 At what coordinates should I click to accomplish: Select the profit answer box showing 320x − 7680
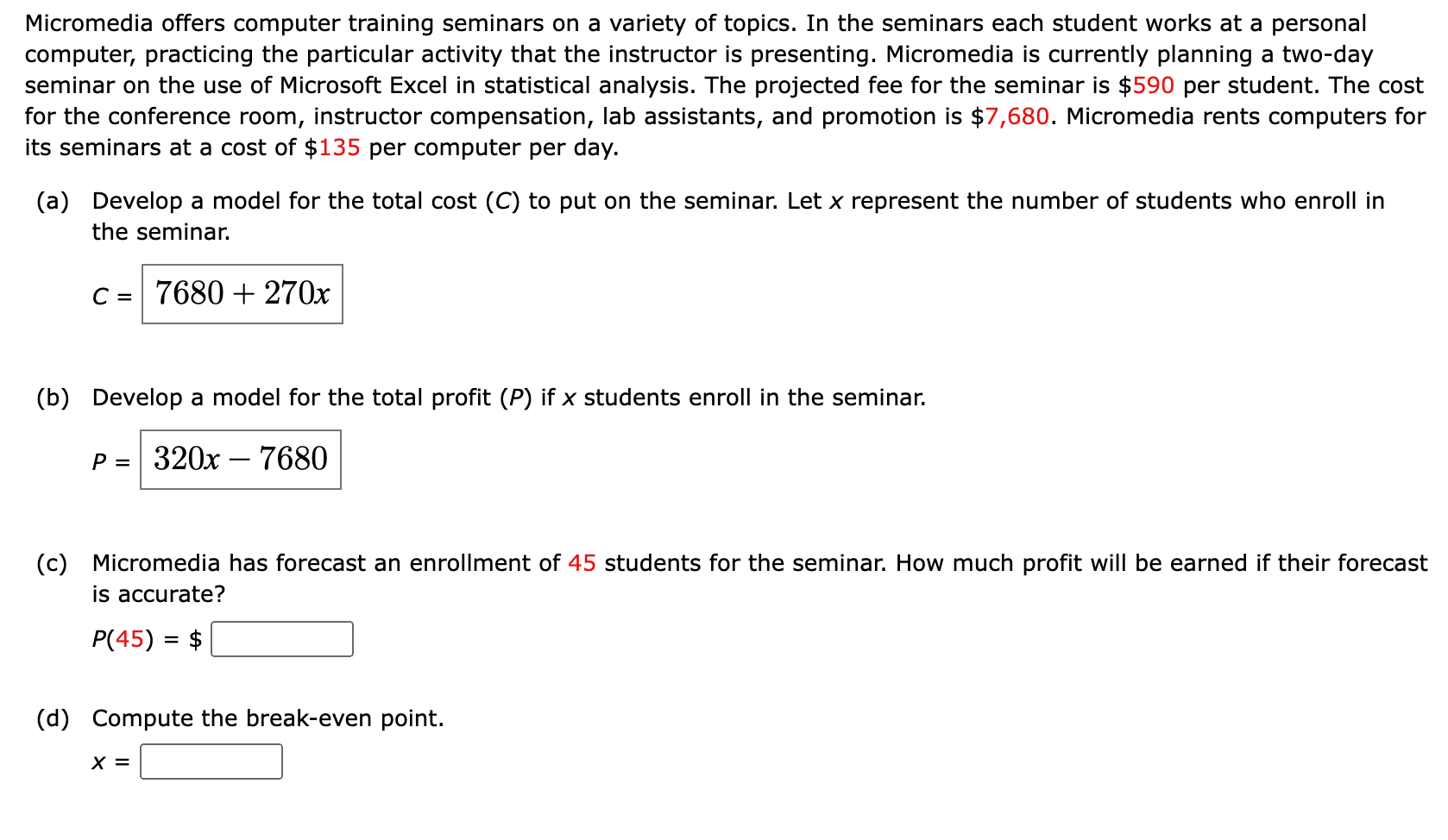241,458
